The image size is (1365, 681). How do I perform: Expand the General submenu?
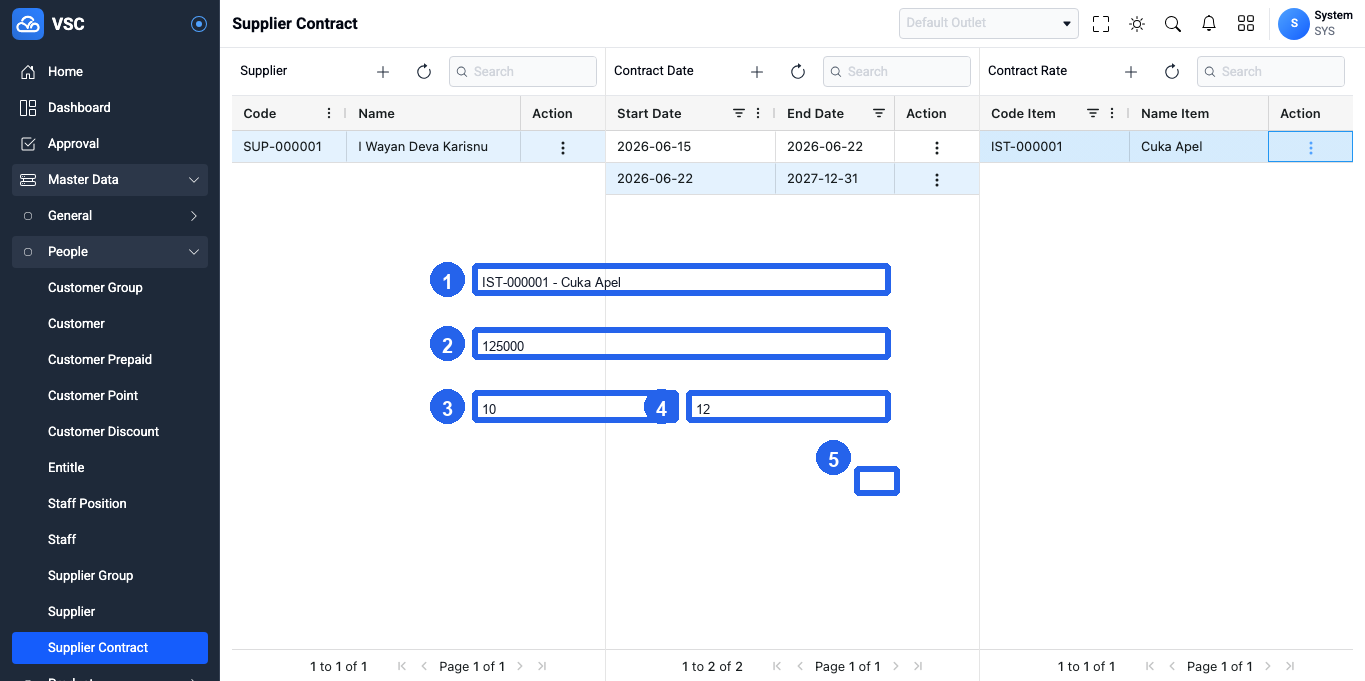110,216
